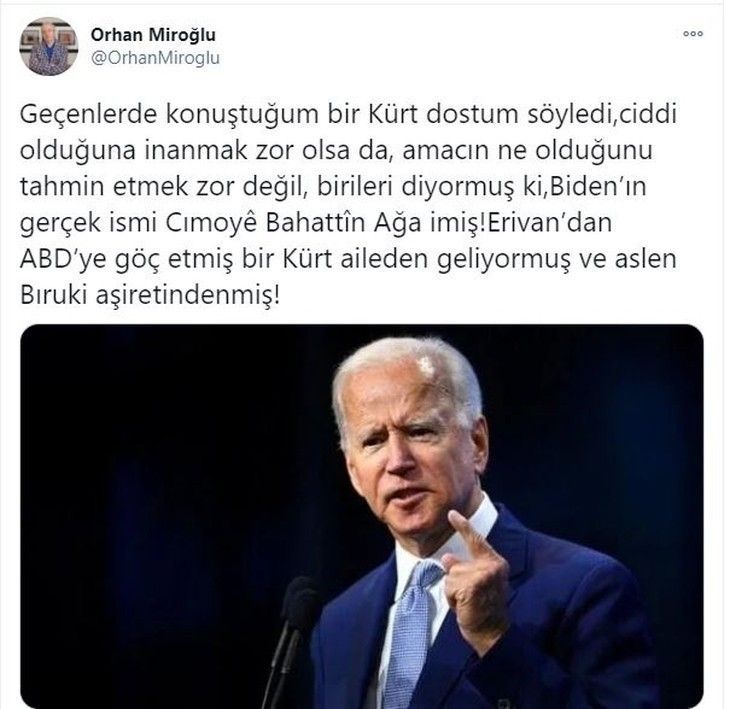The image size is (730, 709).
Task: Open the tweet's three-dot more options menu
Action: pos(693,34)
